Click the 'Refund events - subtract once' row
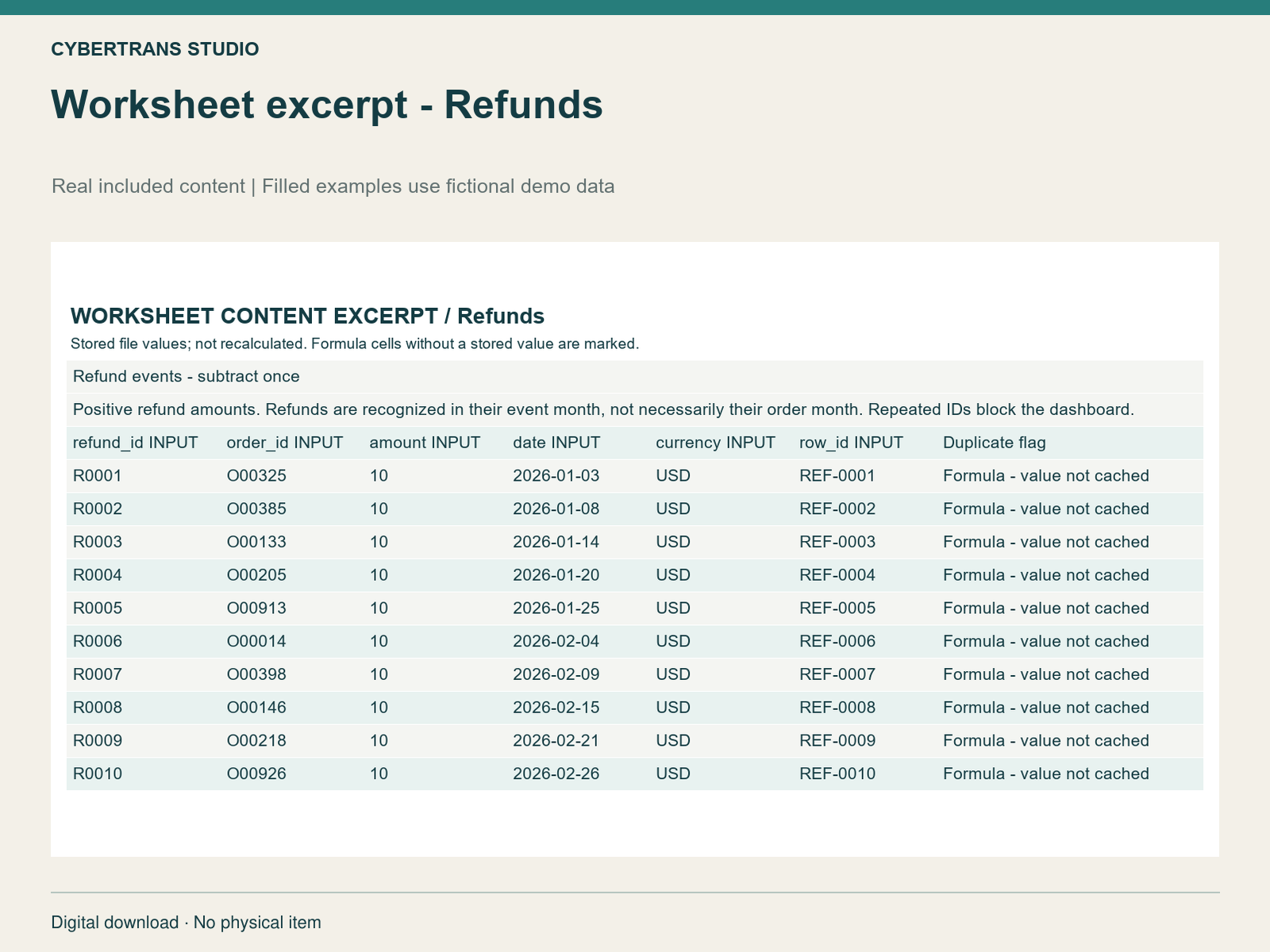Screen dimensions: 1270x952 click(x=635, y=377)
